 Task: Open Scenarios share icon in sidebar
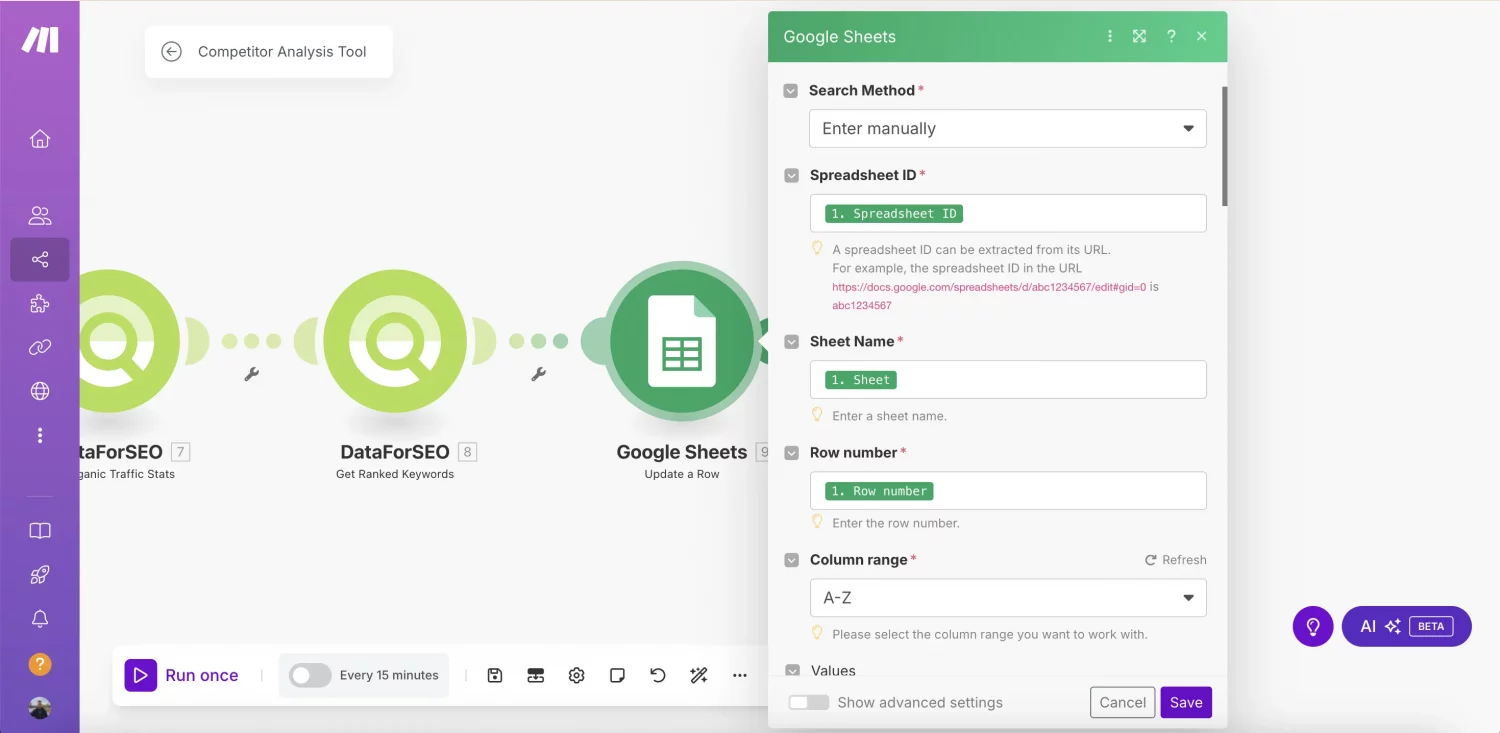coord(40,260)
